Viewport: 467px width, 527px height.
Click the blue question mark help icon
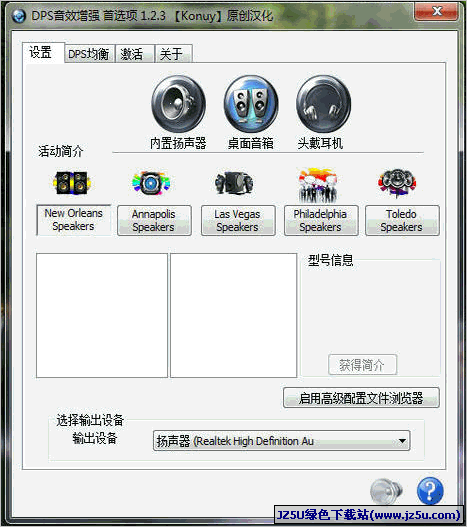pos(430,491)
